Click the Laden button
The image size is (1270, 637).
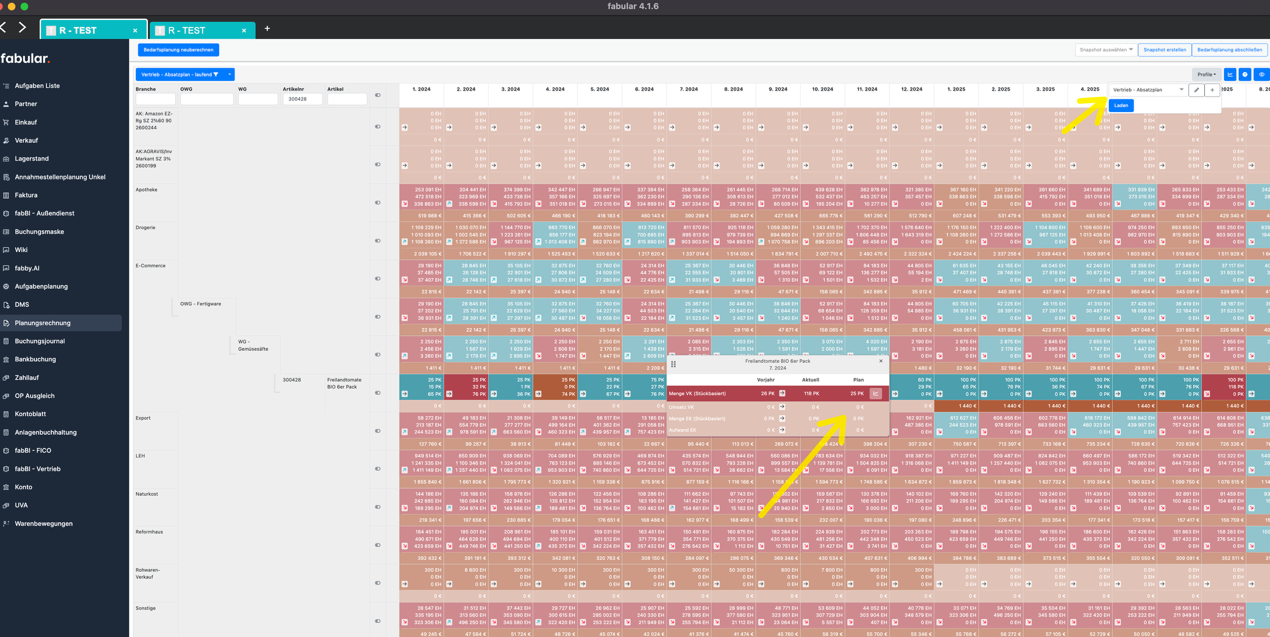1119,105
